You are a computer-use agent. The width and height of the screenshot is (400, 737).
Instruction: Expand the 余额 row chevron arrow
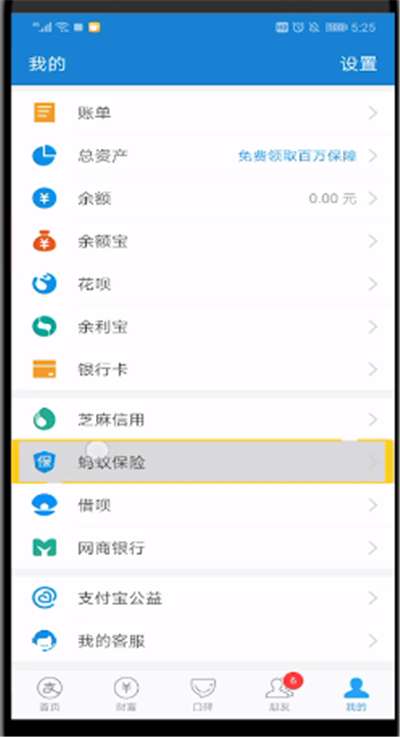(x=373, y=199)
